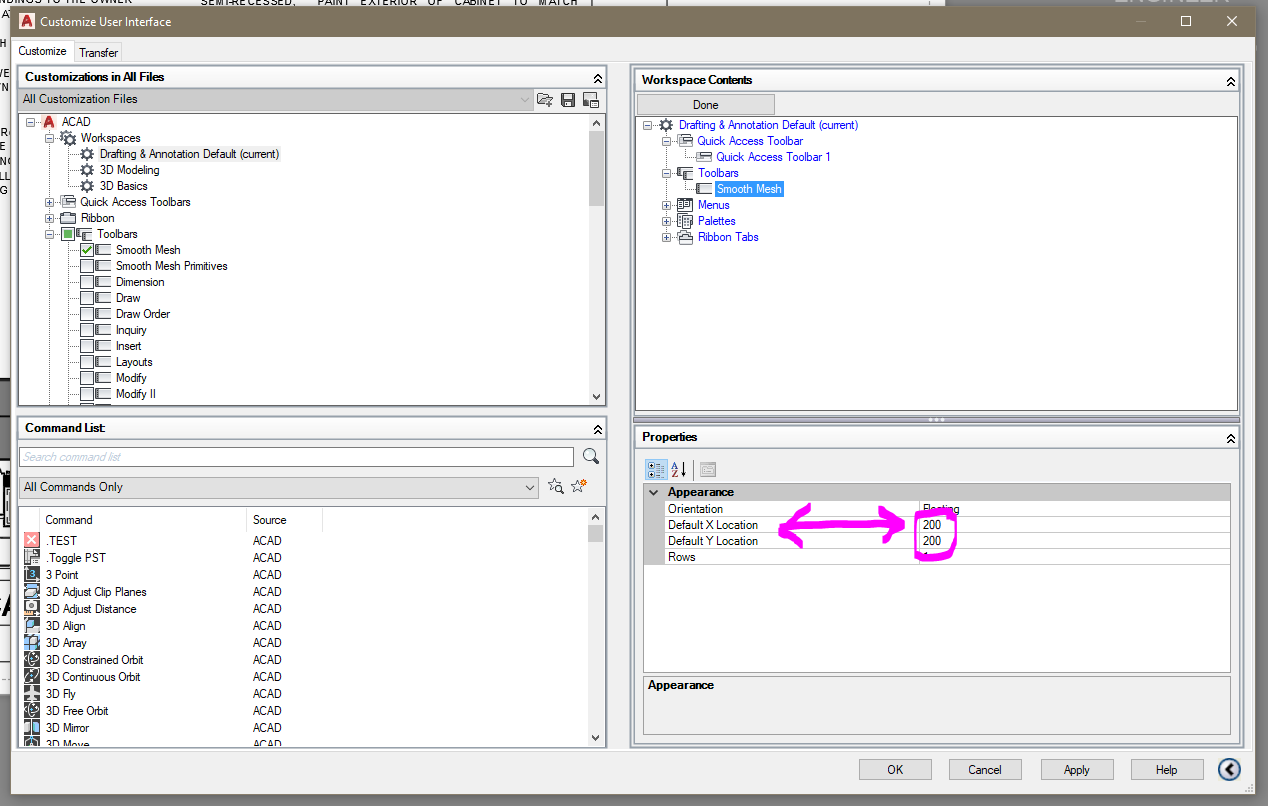The image size is (1268, 806).
Task: Check the Smooth Mesh toolbar checkbox
Action: (x=86, y=249)
